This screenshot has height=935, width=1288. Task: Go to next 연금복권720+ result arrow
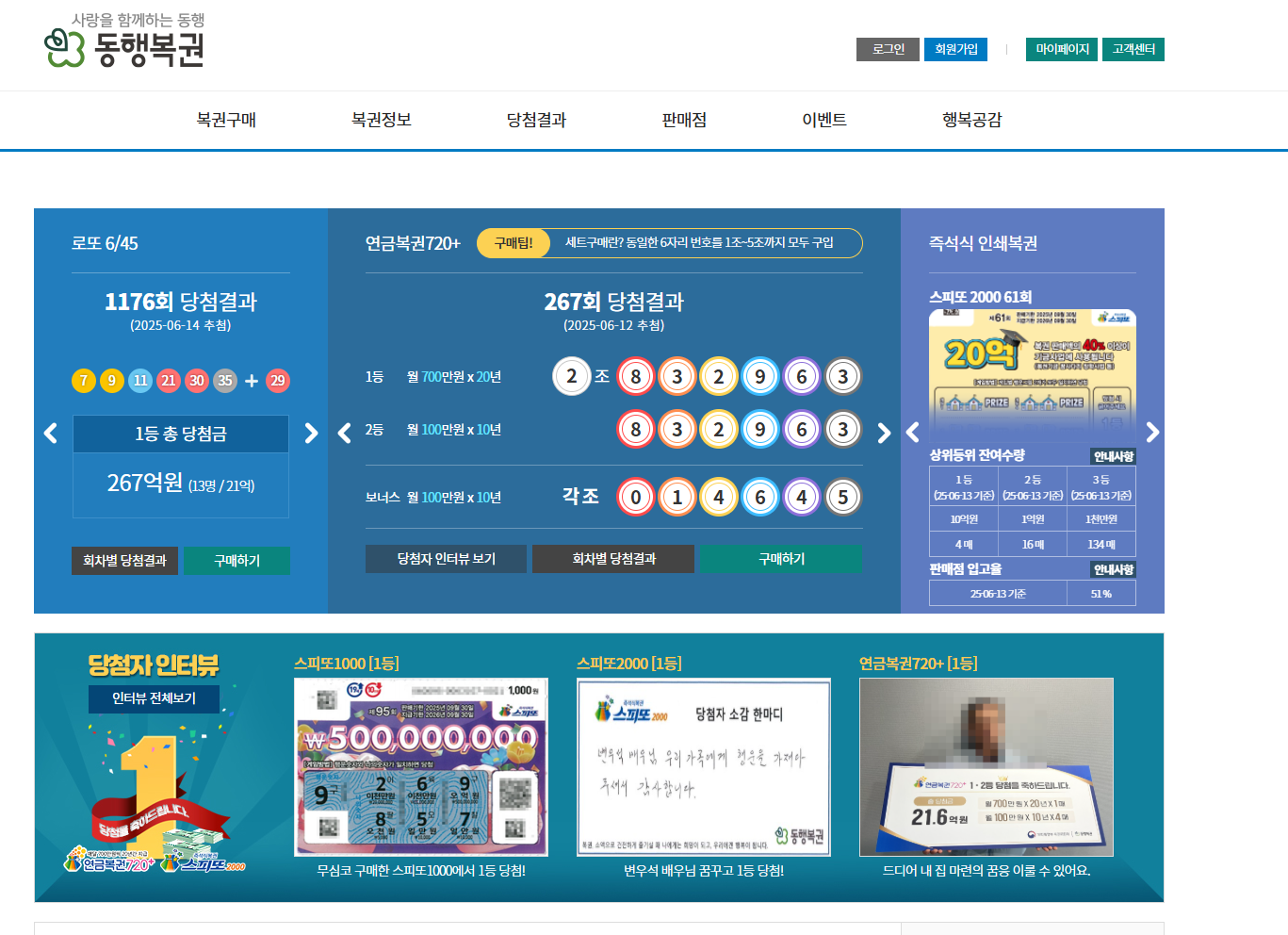coord(884,433)
